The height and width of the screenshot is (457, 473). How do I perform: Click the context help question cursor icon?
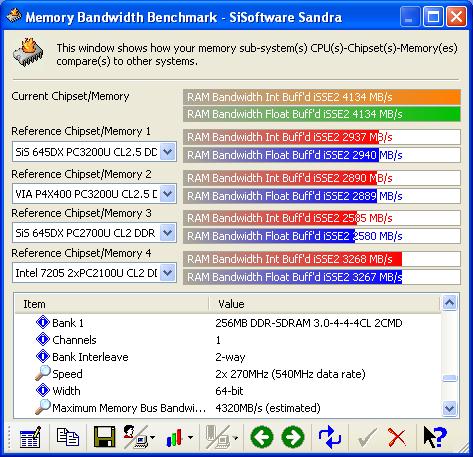435,437
